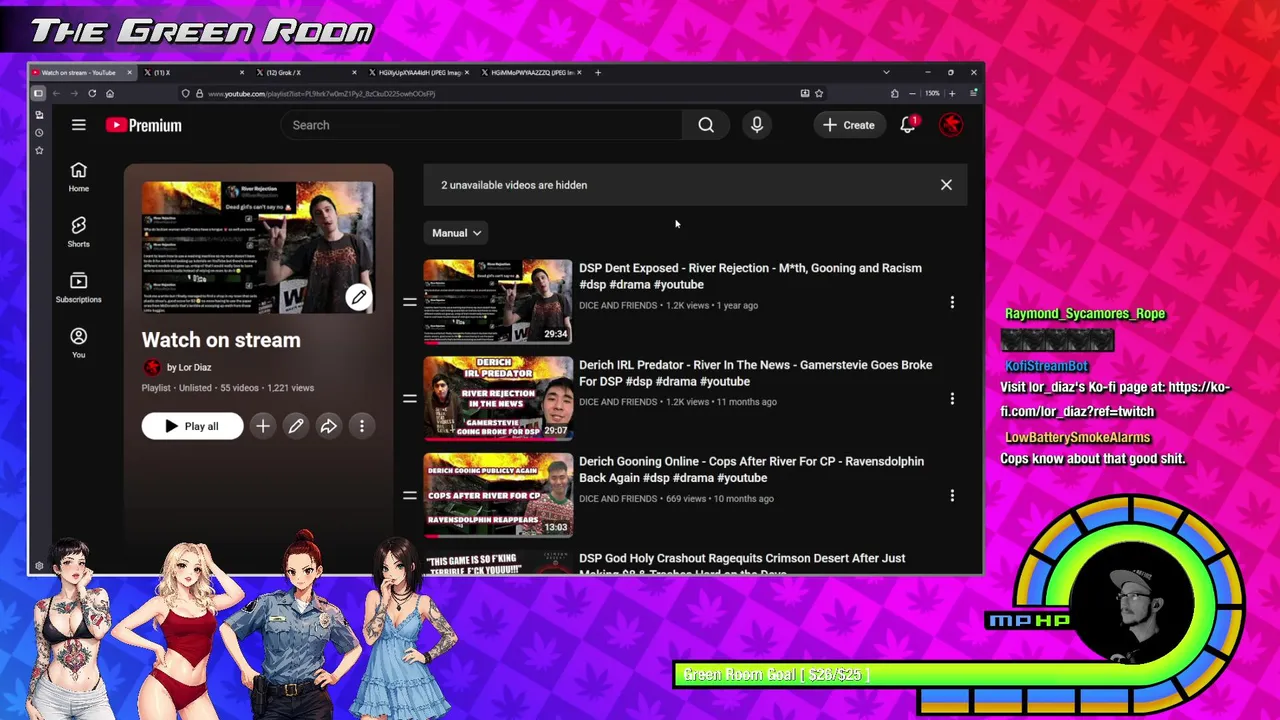
Task: Open Subscriptions from the sidebar
Action: tap(79, 288)
